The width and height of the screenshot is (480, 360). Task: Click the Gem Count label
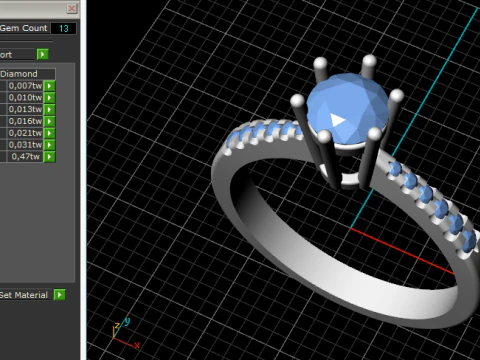point(24,28)
